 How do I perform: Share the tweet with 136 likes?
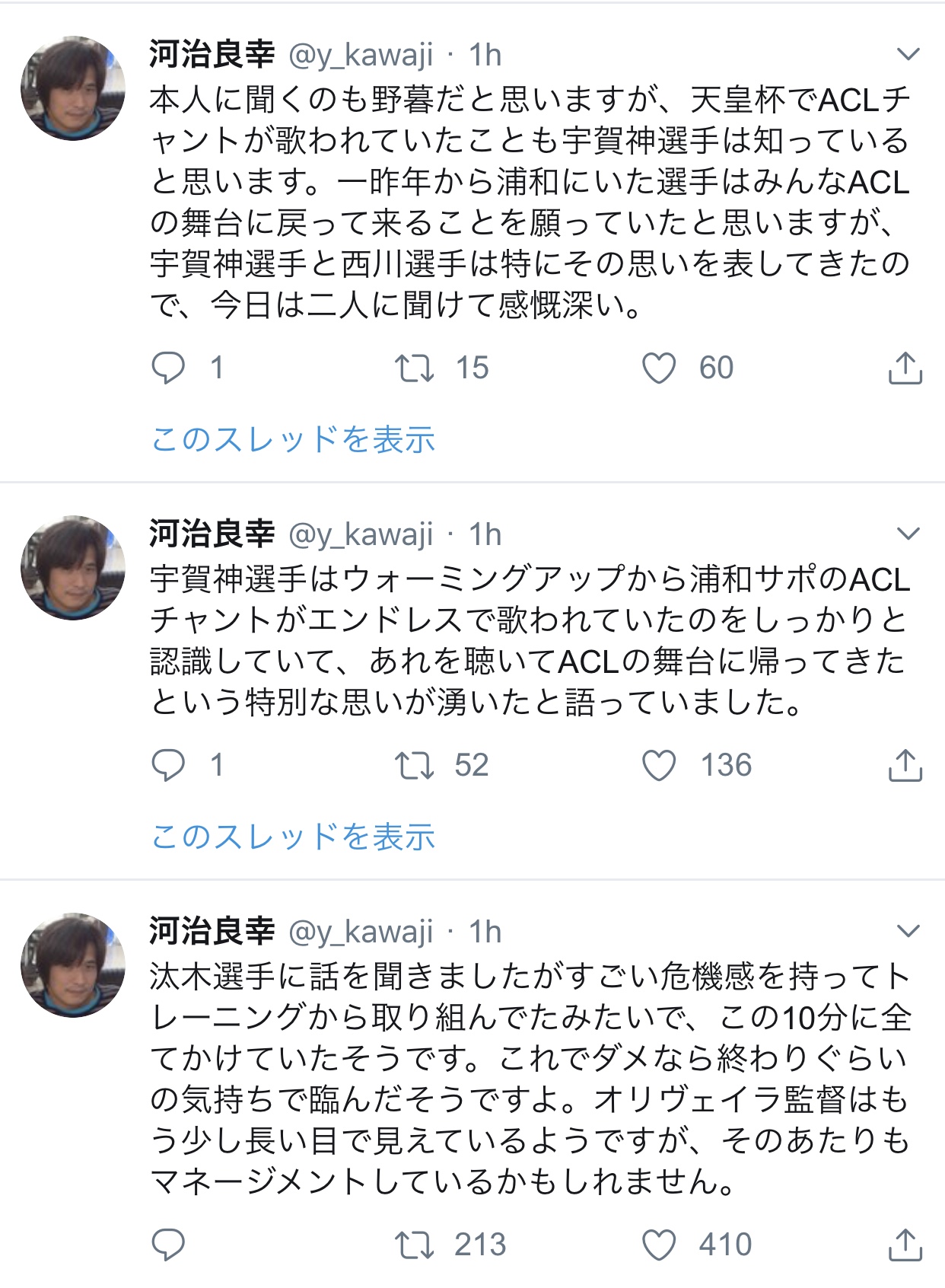click(905, 765)
